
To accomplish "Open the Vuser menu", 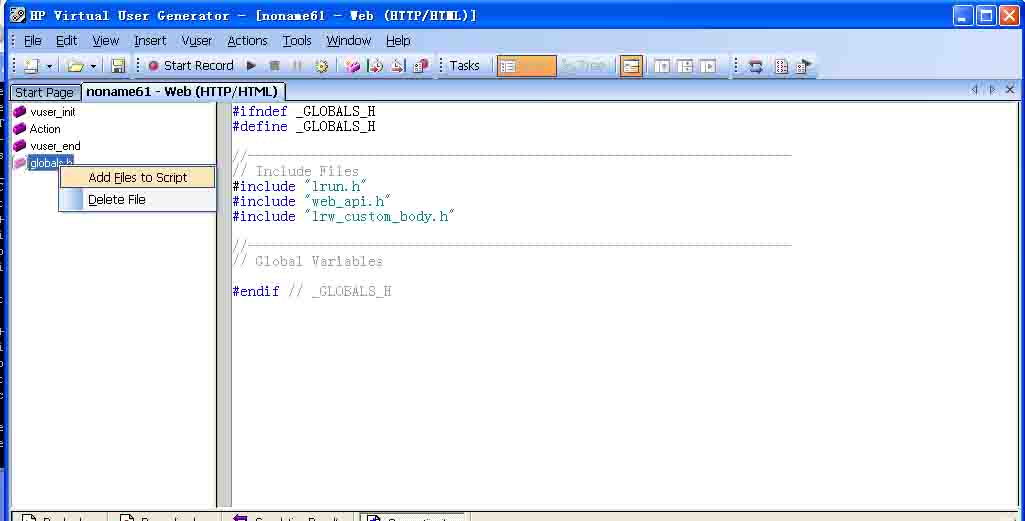I will click(197, 41).
